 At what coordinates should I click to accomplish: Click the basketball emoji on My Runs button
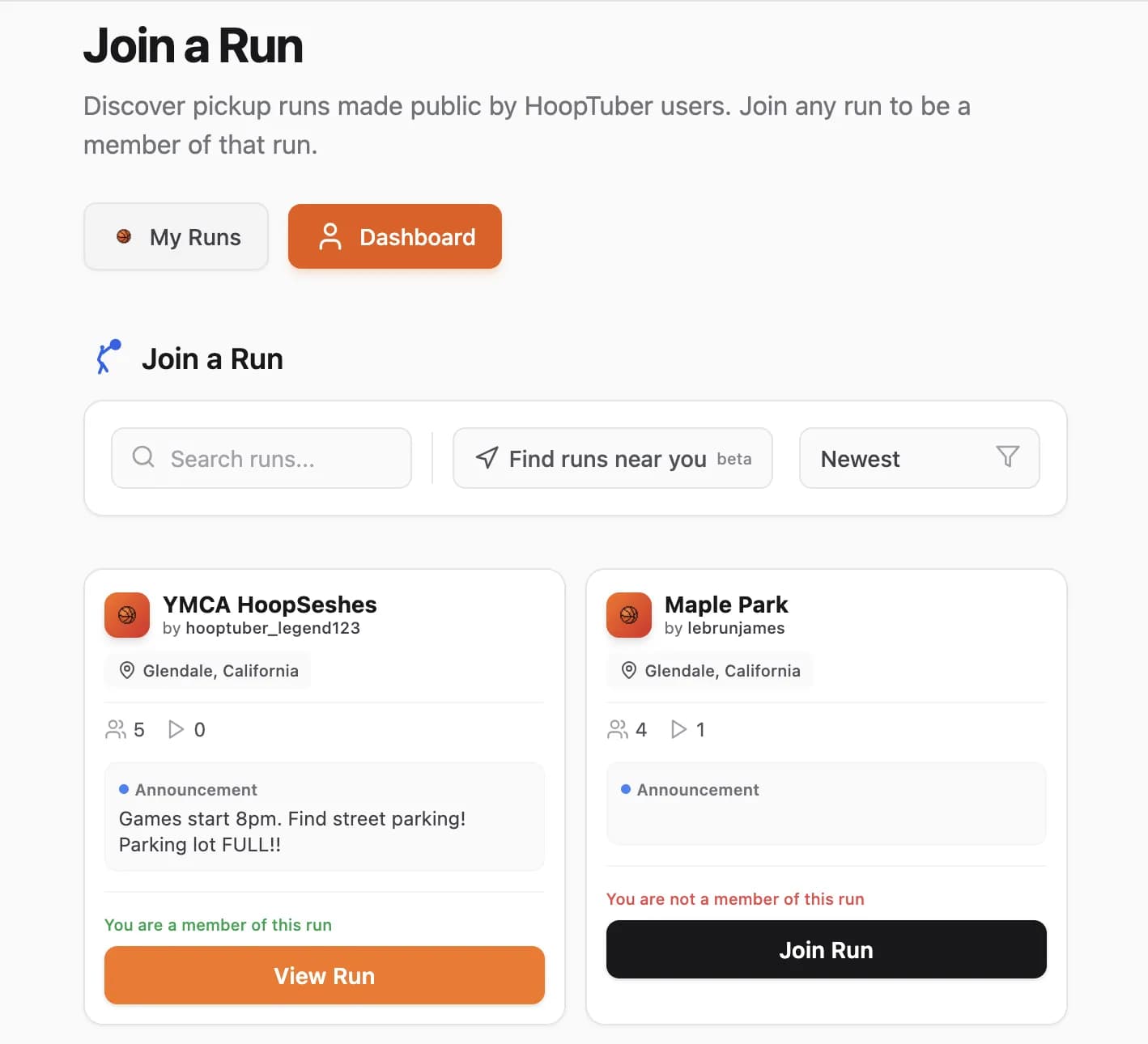(x=124, y=236)
